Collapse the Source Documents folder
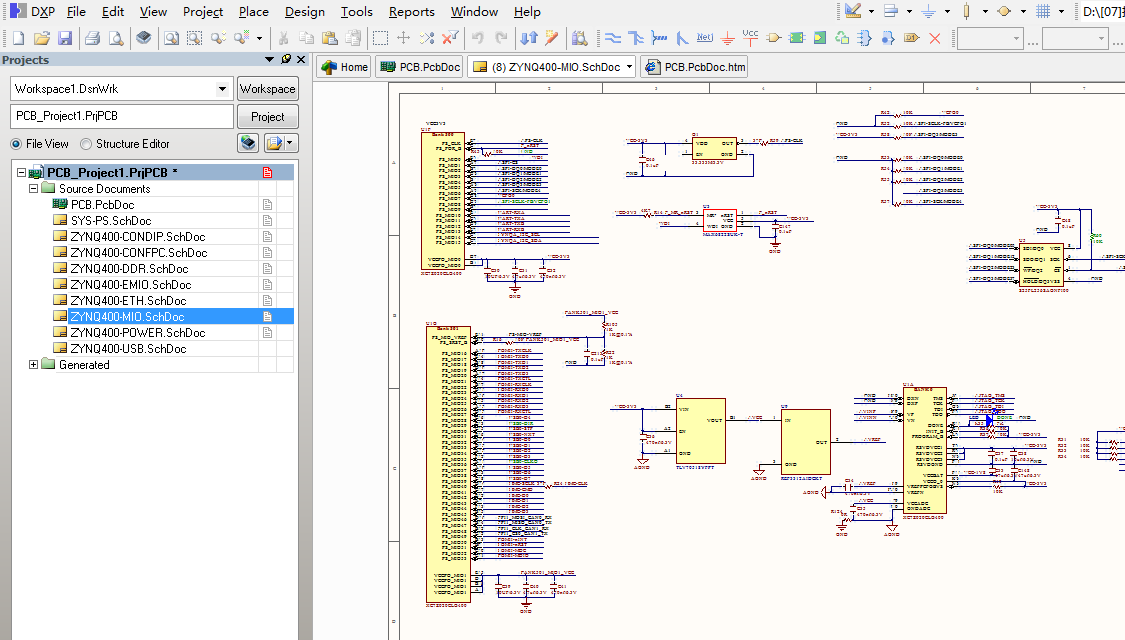The width and height of the screenshot is (1125, 640). [x=33, y=189]
